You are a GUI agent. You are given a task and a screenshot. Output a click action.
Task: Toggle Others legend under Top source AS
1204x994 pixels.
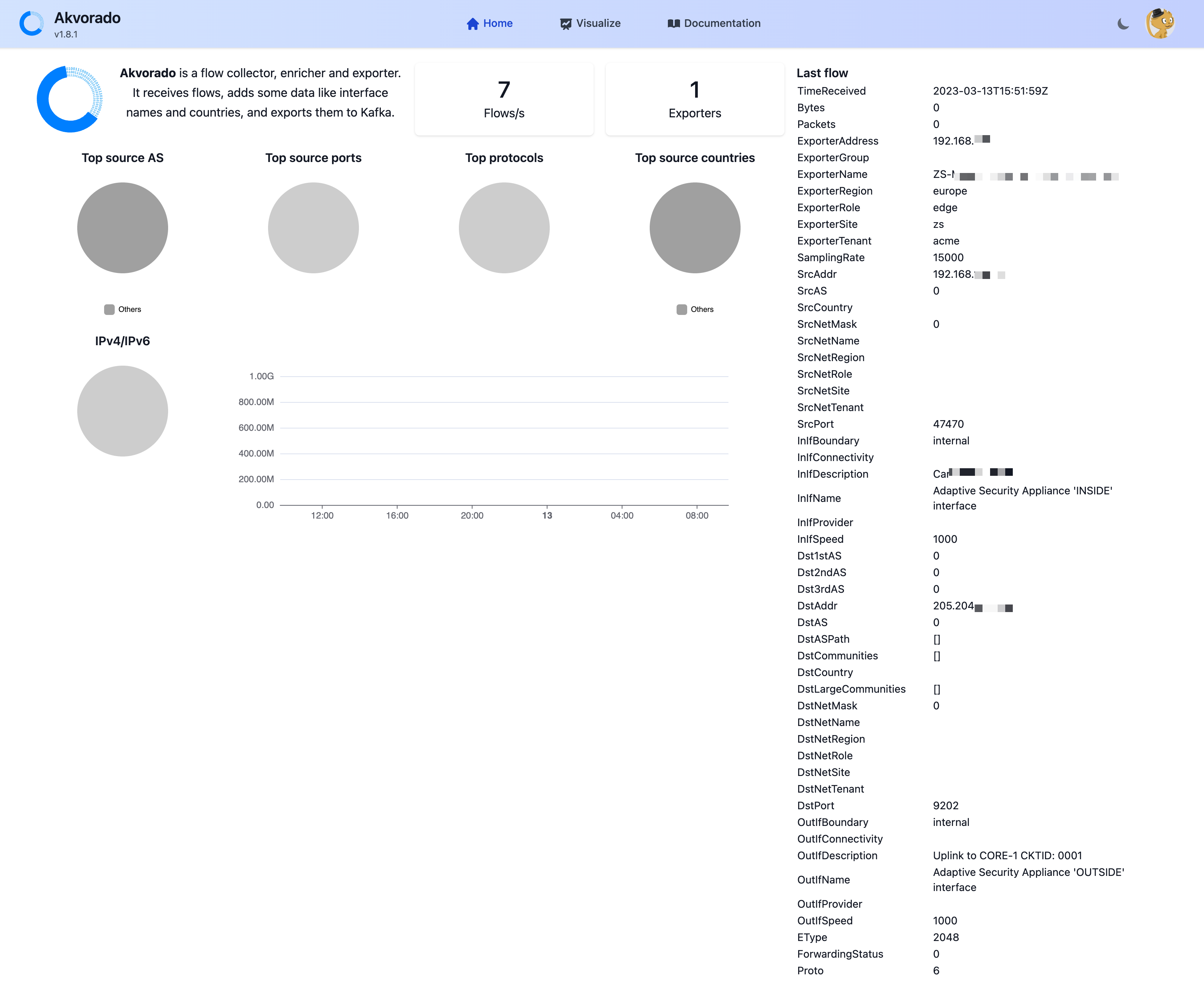123,309
